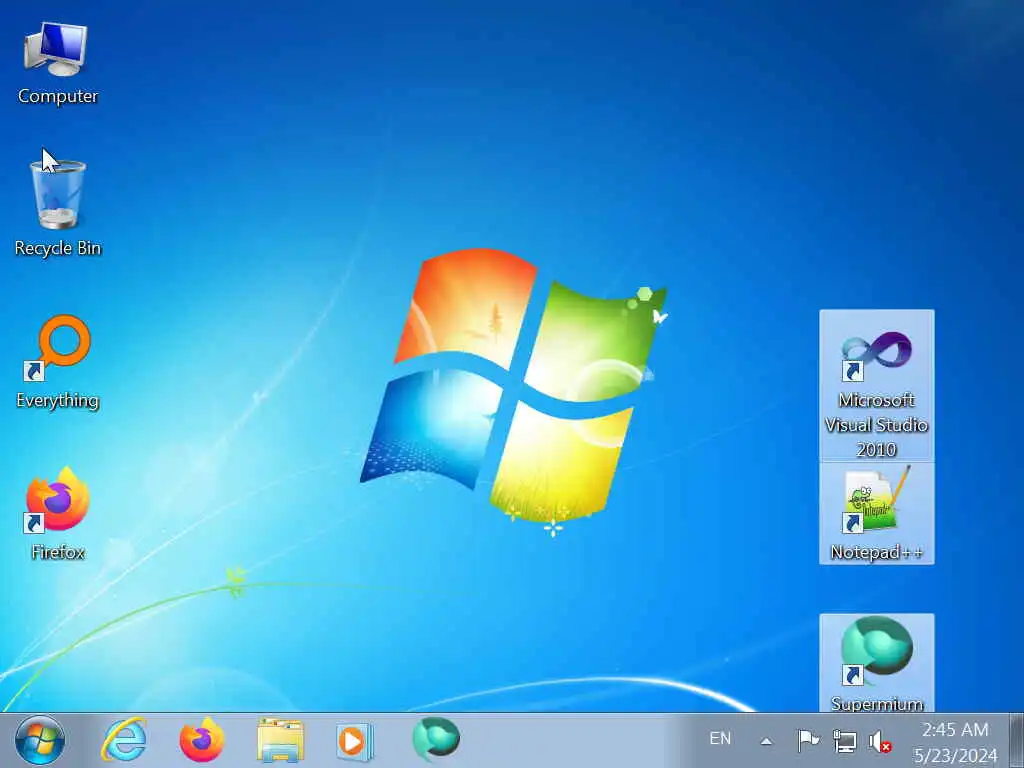Select the Supermium desktop shortcut
This screenshot has height=768, width=1024.
[x=876, y=664]
